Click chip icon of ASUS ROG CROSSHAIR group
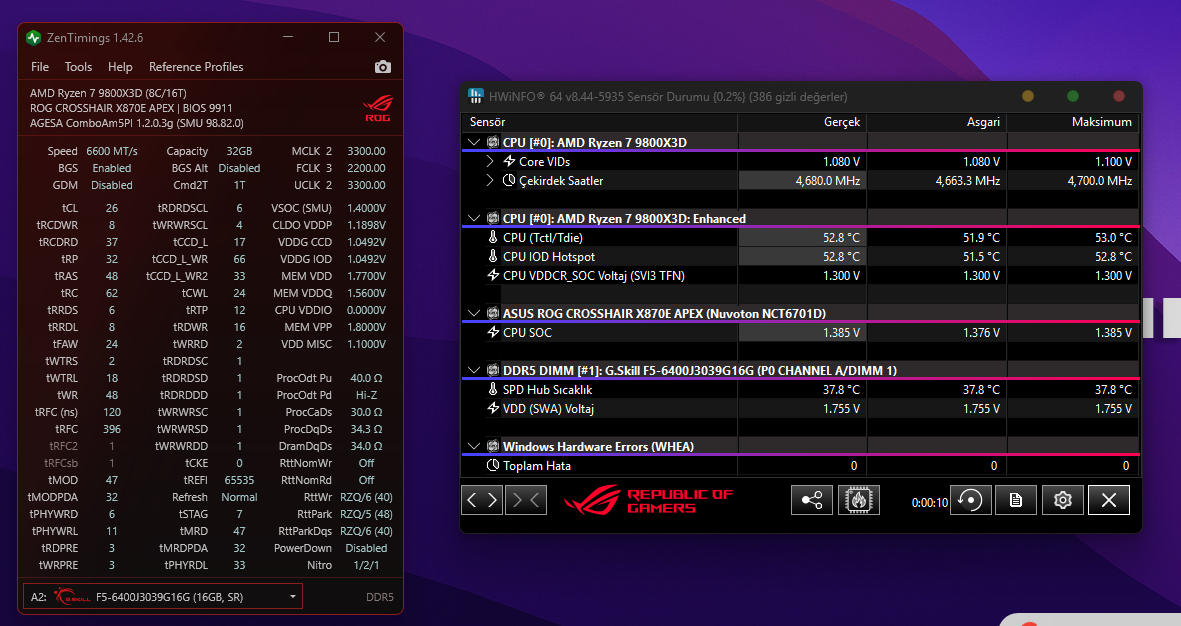The height and width of the screenshot is (626, 1181). [493, 313]
